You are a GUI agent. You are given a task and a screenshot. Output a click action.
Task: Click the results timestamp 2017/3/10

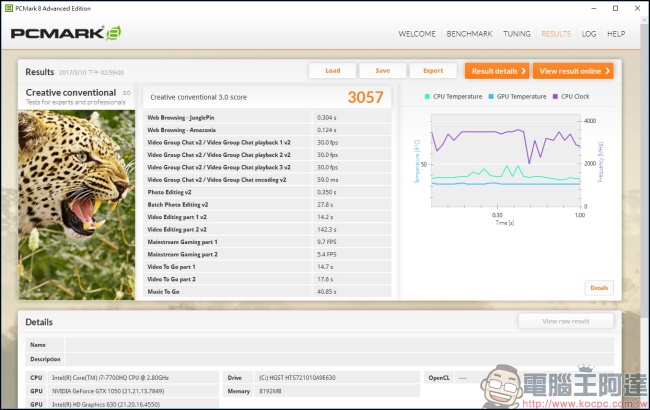click(x=91, y=73)
